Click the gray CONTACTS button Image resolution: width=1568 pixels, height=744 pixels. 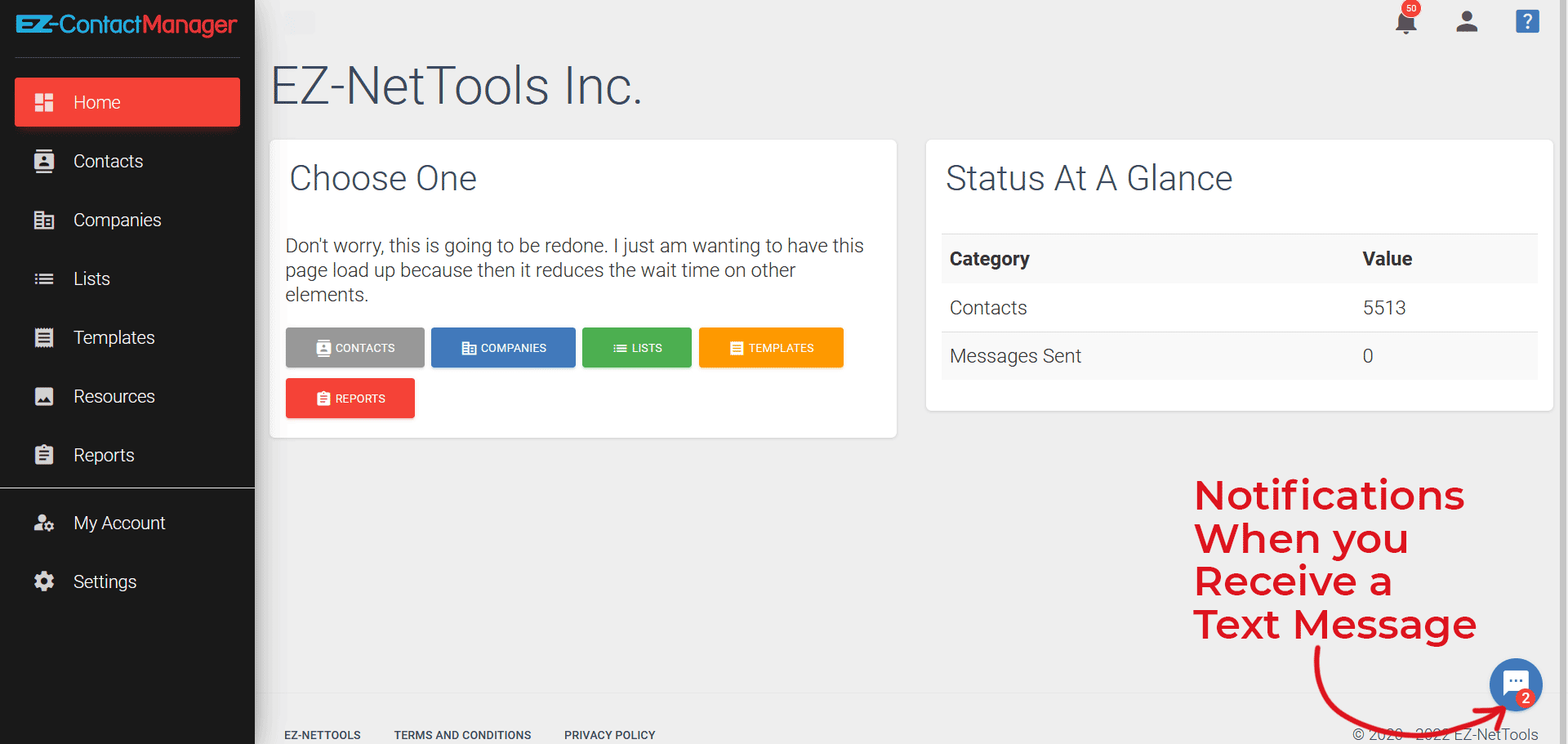click(355, 348)
